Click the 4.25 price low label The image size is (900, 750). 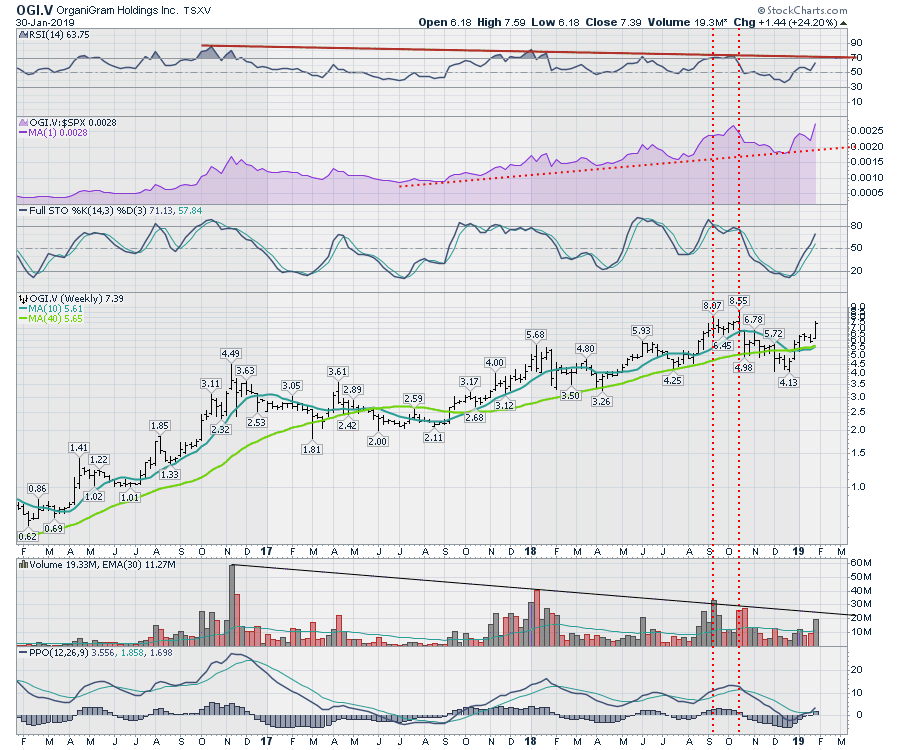[x=672, y=380]
